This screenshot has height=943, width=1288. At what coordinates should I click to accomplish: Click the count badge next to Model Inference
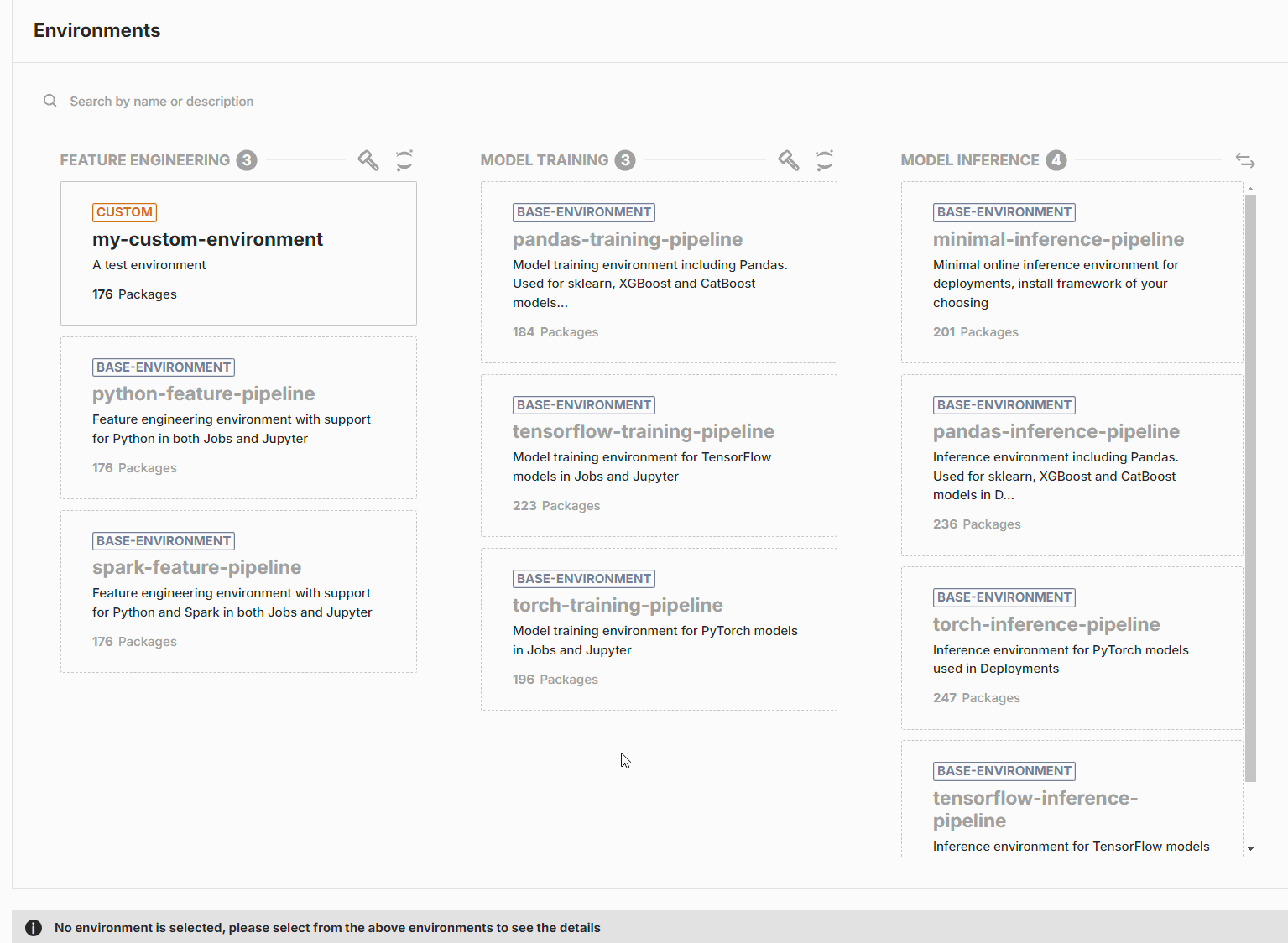tap(1056, 159)
